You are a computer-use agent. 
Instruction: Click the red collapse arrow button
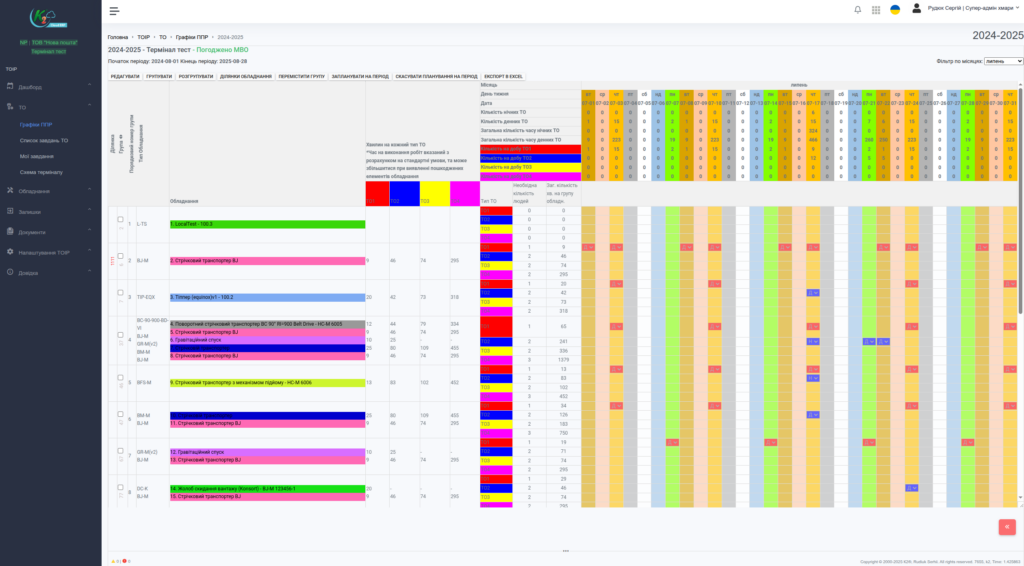point(1006,526)
